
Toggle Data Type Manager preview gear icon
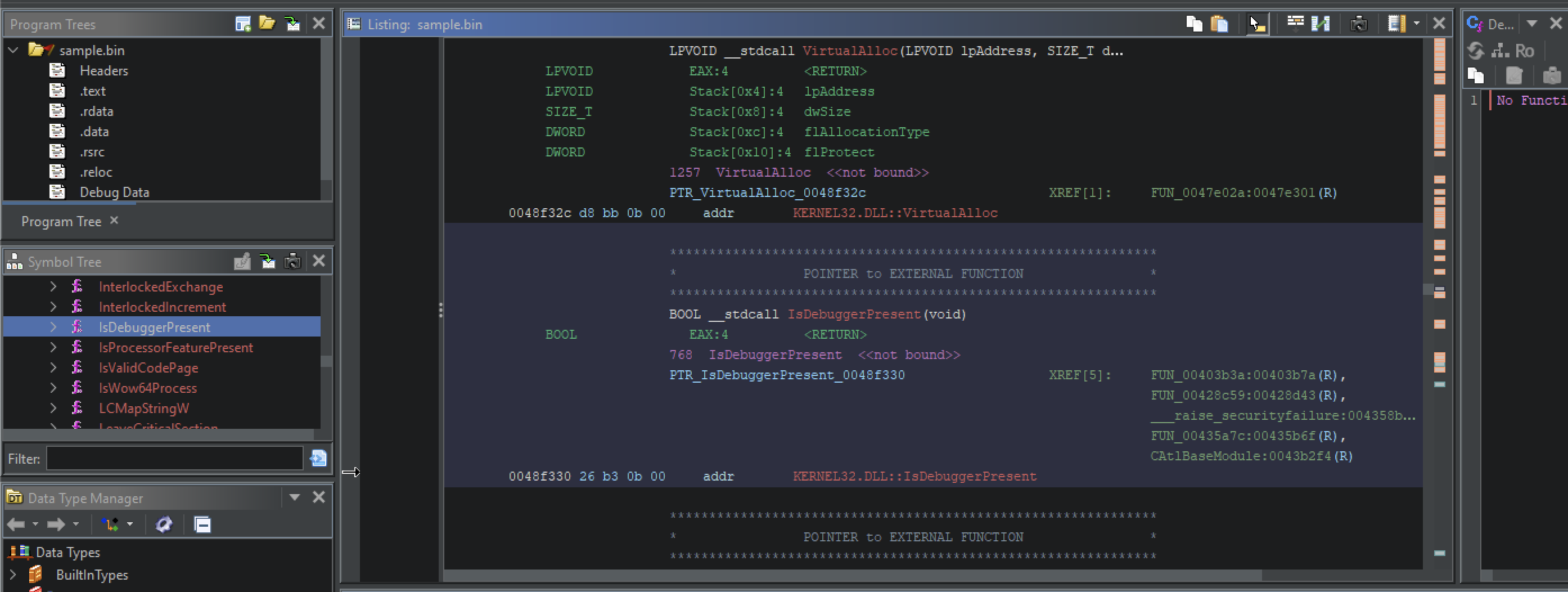point(164,524)
